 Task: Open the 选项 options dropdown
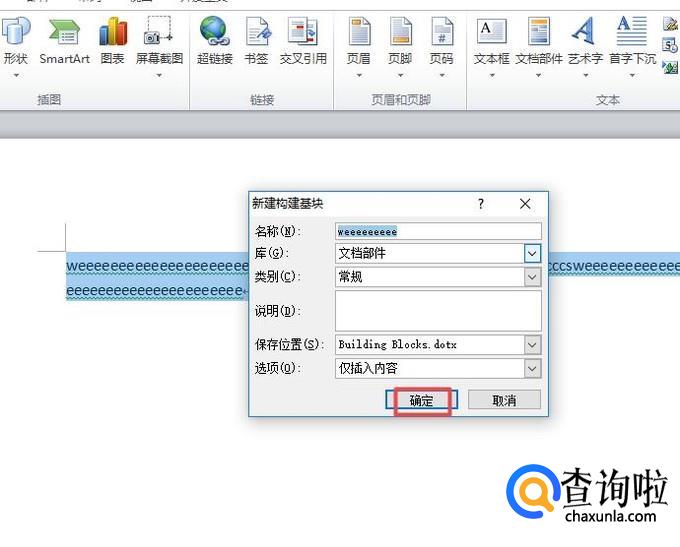533,369
